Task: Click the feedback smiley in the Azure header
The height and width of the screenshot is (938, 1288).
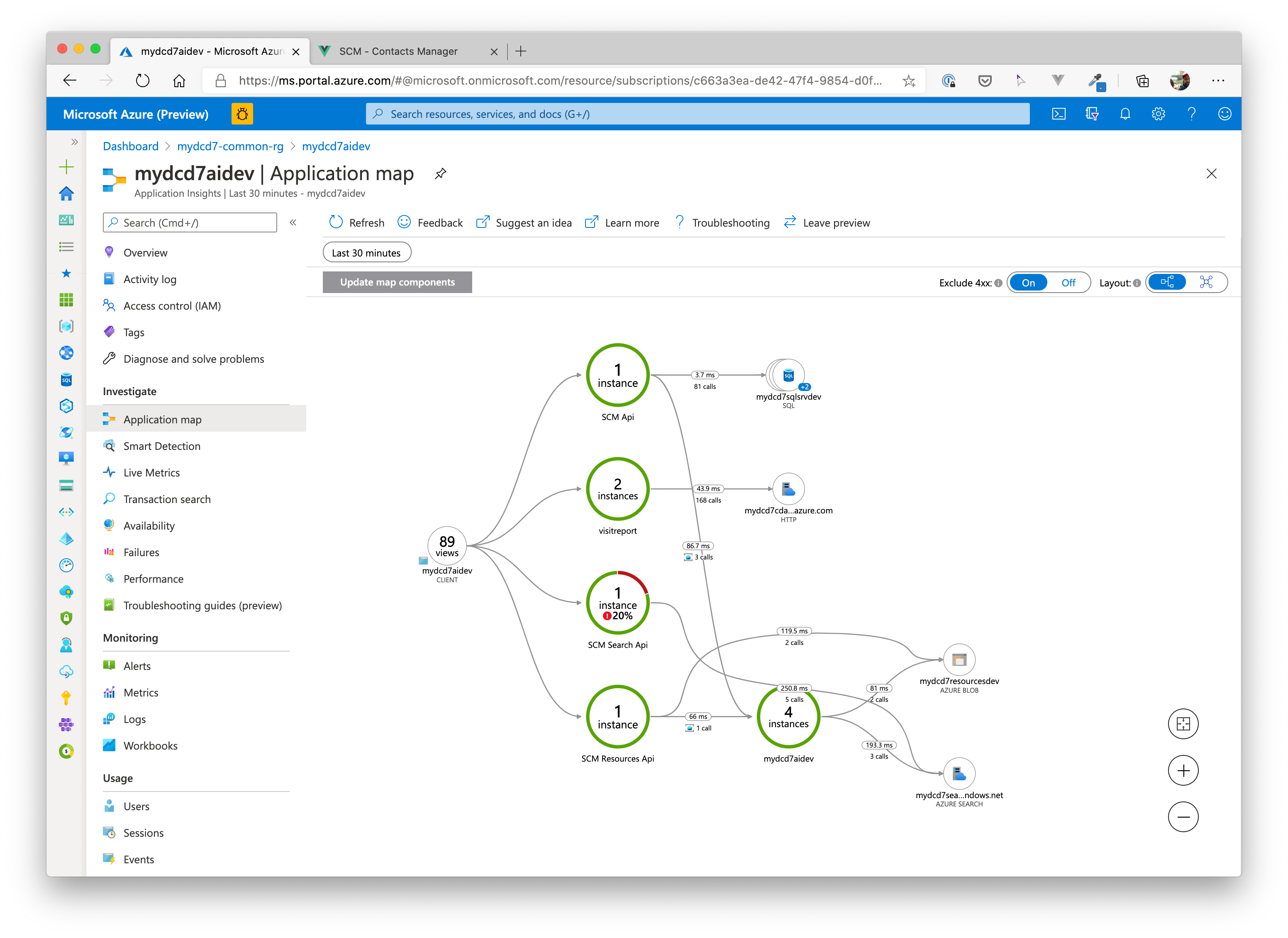Action: [1225, 114]
